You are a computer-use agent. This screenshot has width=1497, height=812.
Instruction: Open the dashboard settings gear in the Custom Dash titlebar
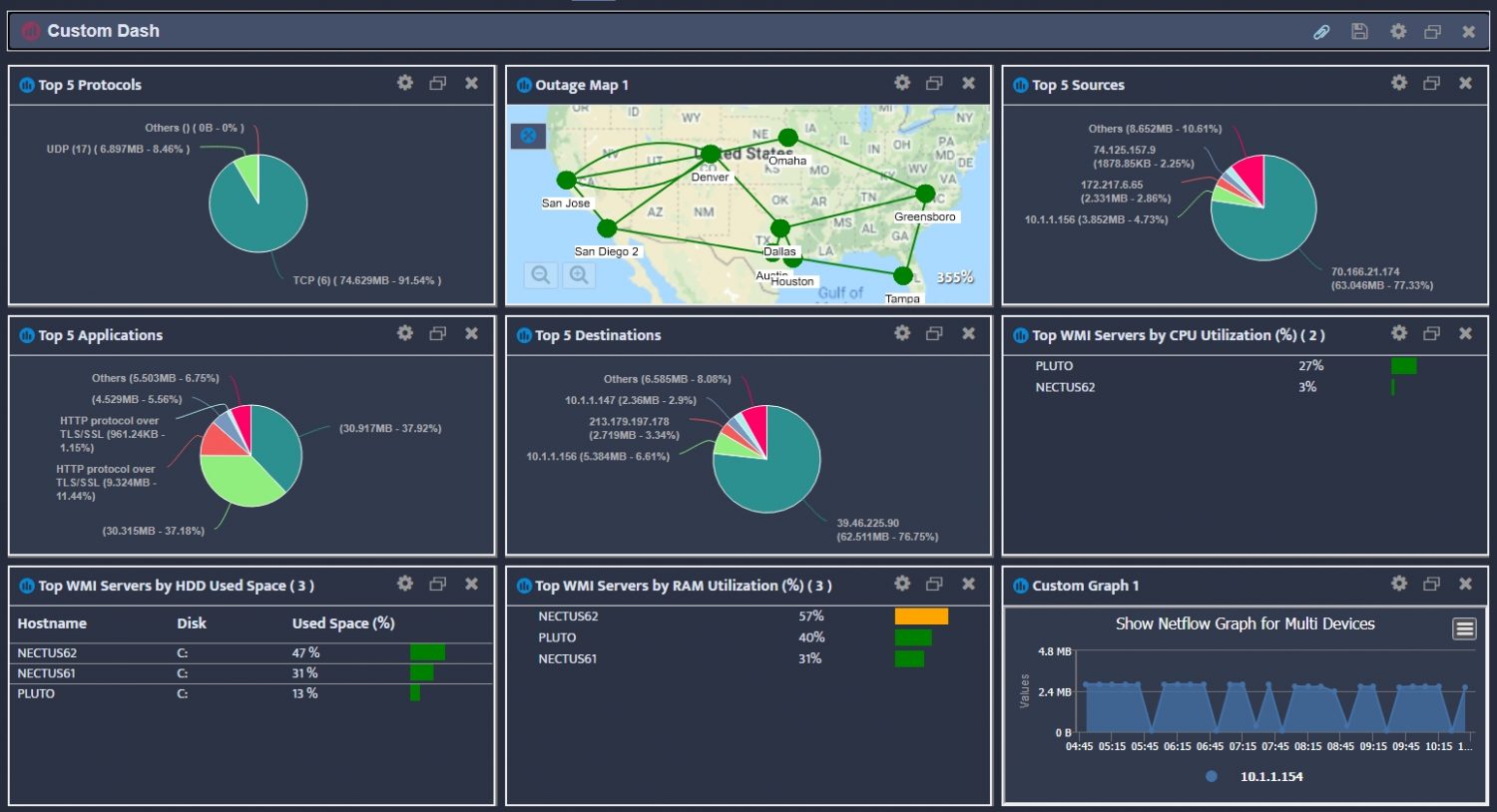click(1396, 31)
